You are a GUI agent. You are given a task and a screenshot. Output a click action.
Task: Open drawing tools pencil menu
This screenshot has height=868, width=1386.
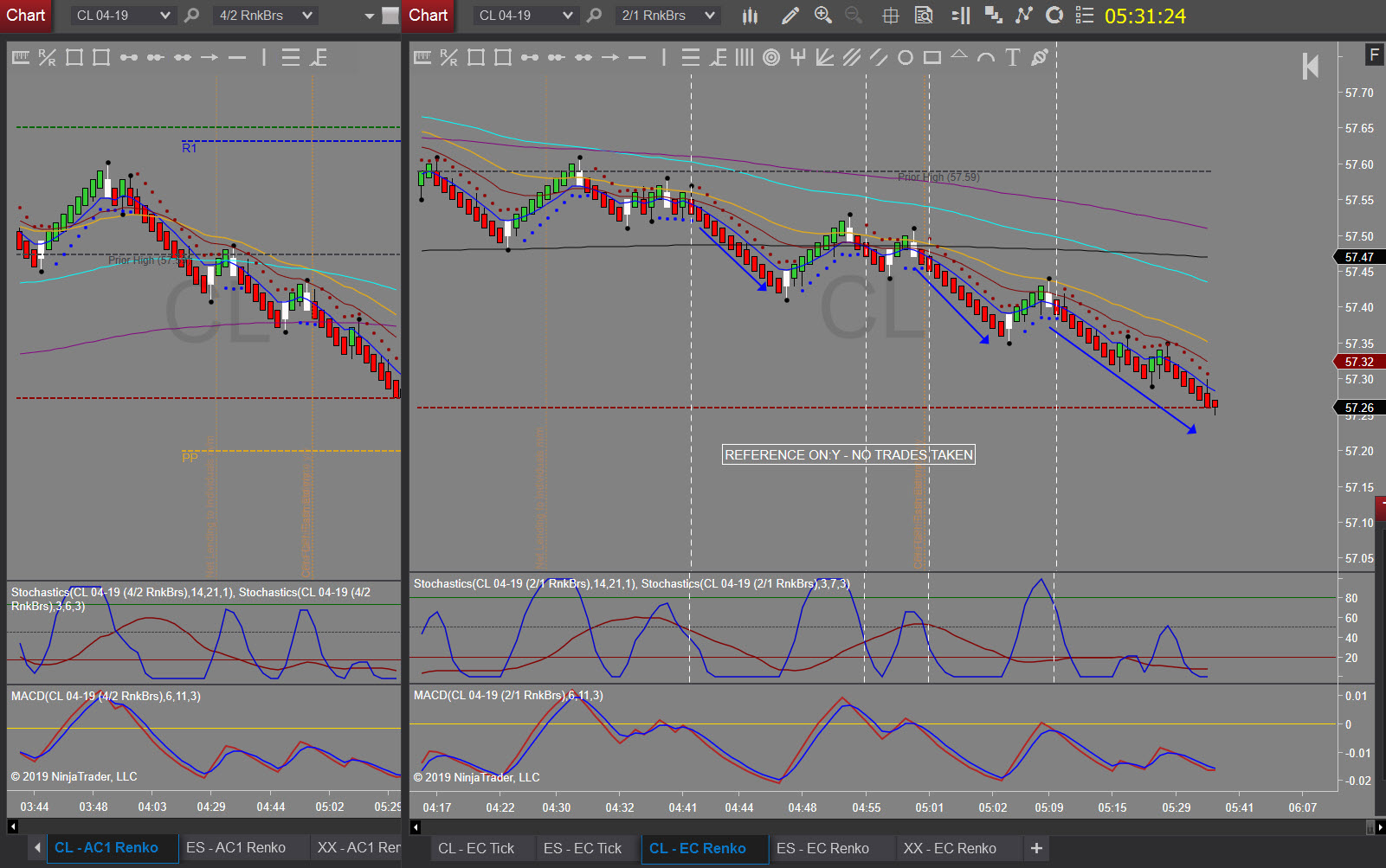[790, 16]
